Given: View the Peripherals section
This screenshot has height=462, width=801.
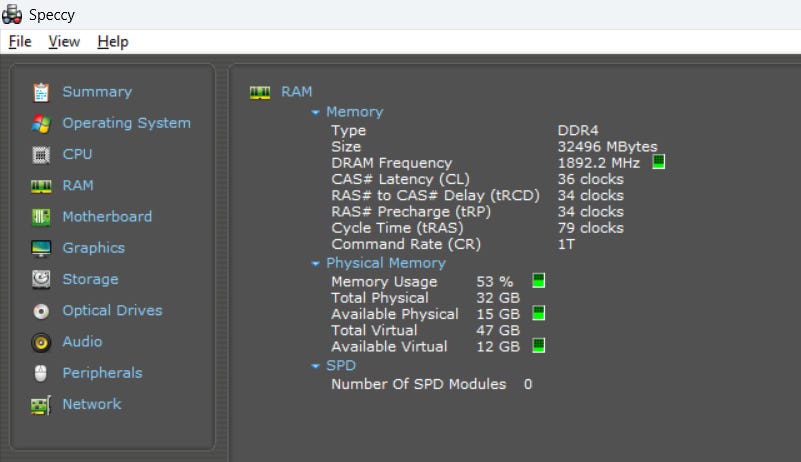Looking at the screenshot, I should click(102, 373).
